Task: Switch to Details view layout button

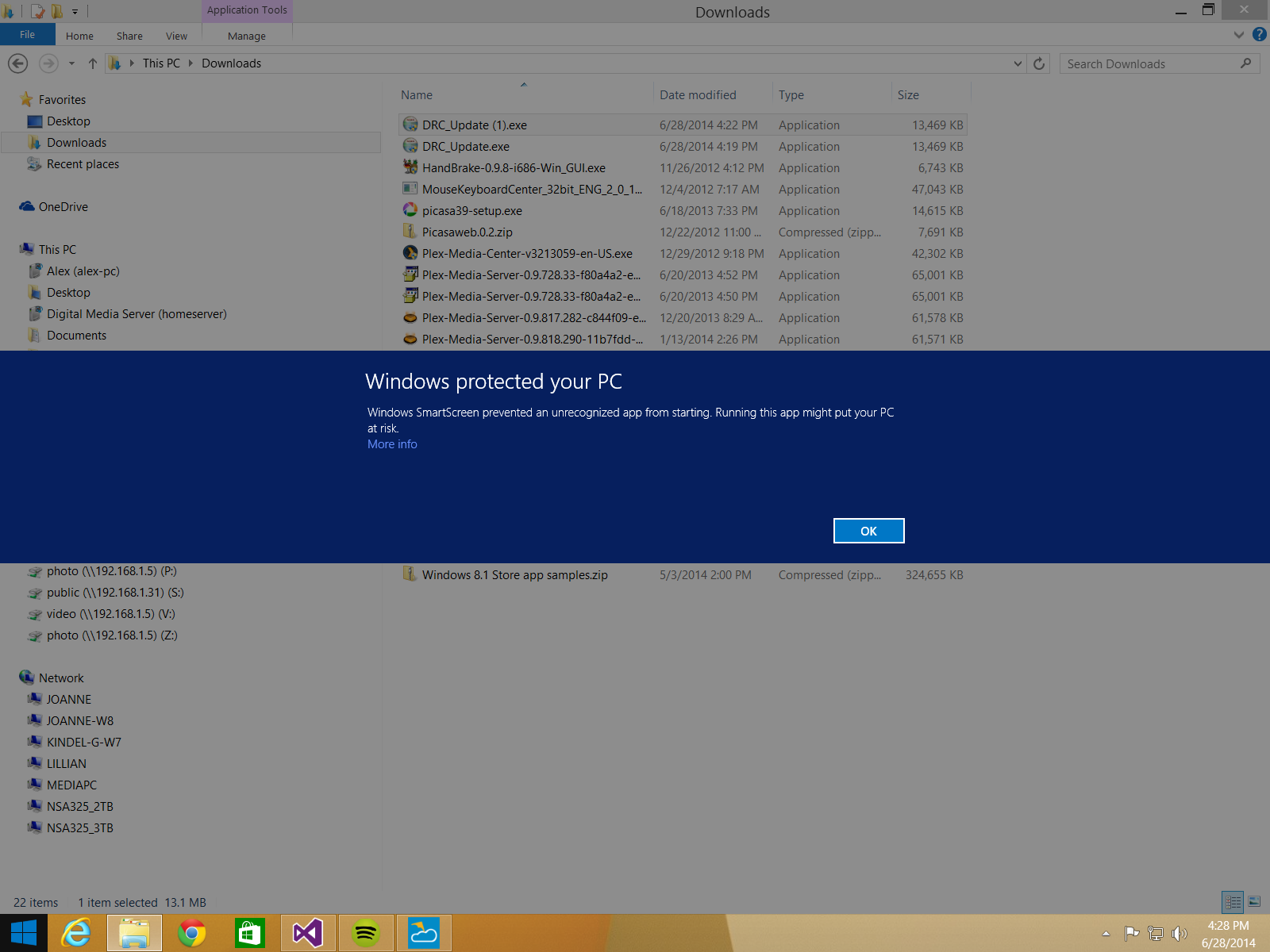Action: click(x=1233, y=902)
